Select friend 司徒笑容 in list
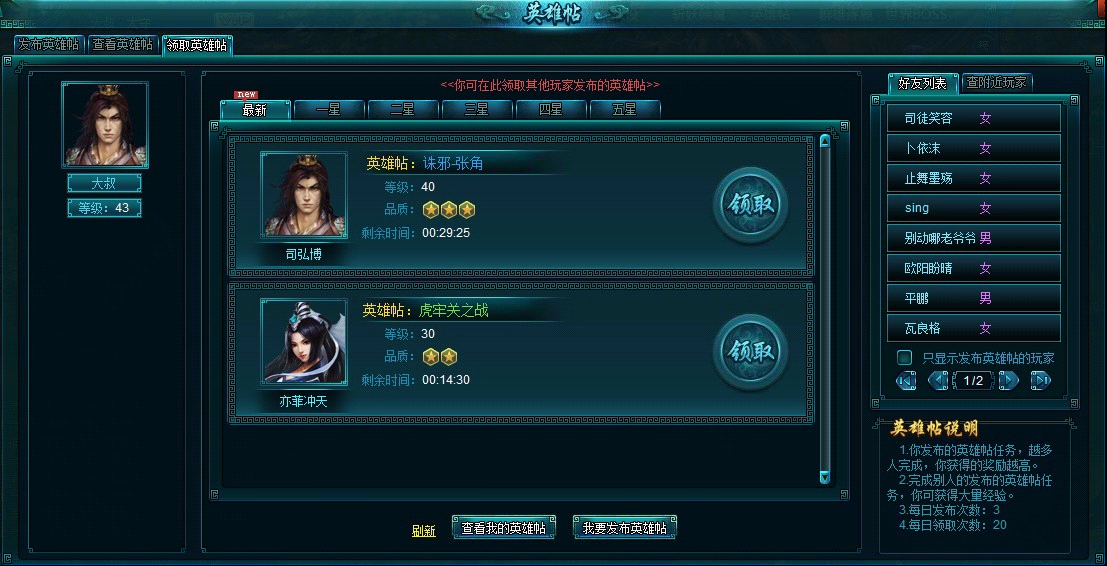Viewport: 1107px width, 566px height. click(974, 119)
